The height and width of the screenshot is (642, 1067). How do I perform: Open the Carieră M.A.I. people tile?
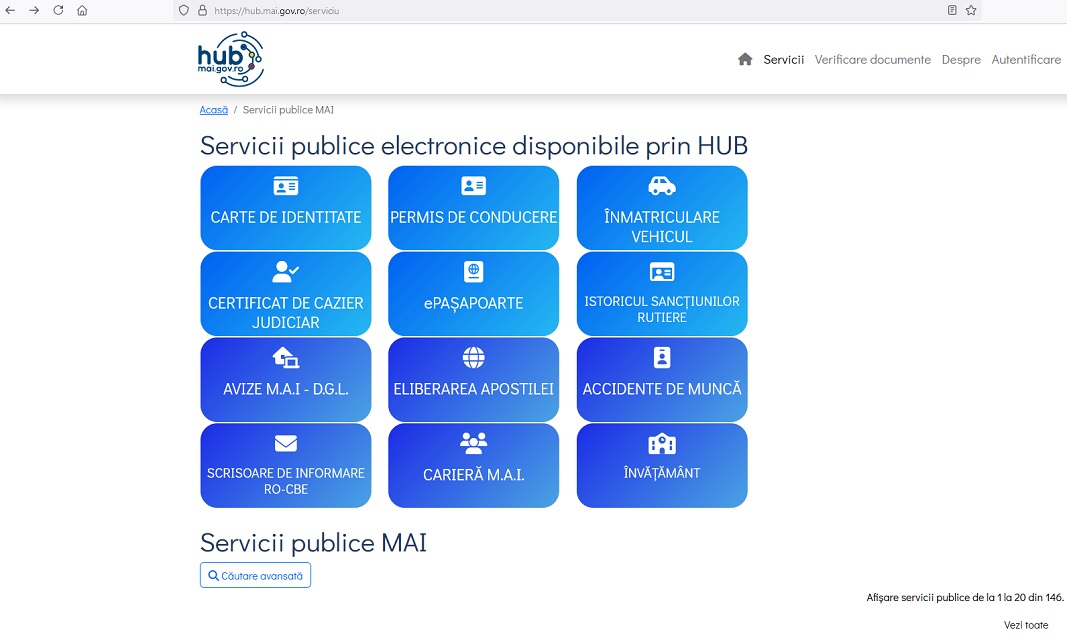(473, 466)
